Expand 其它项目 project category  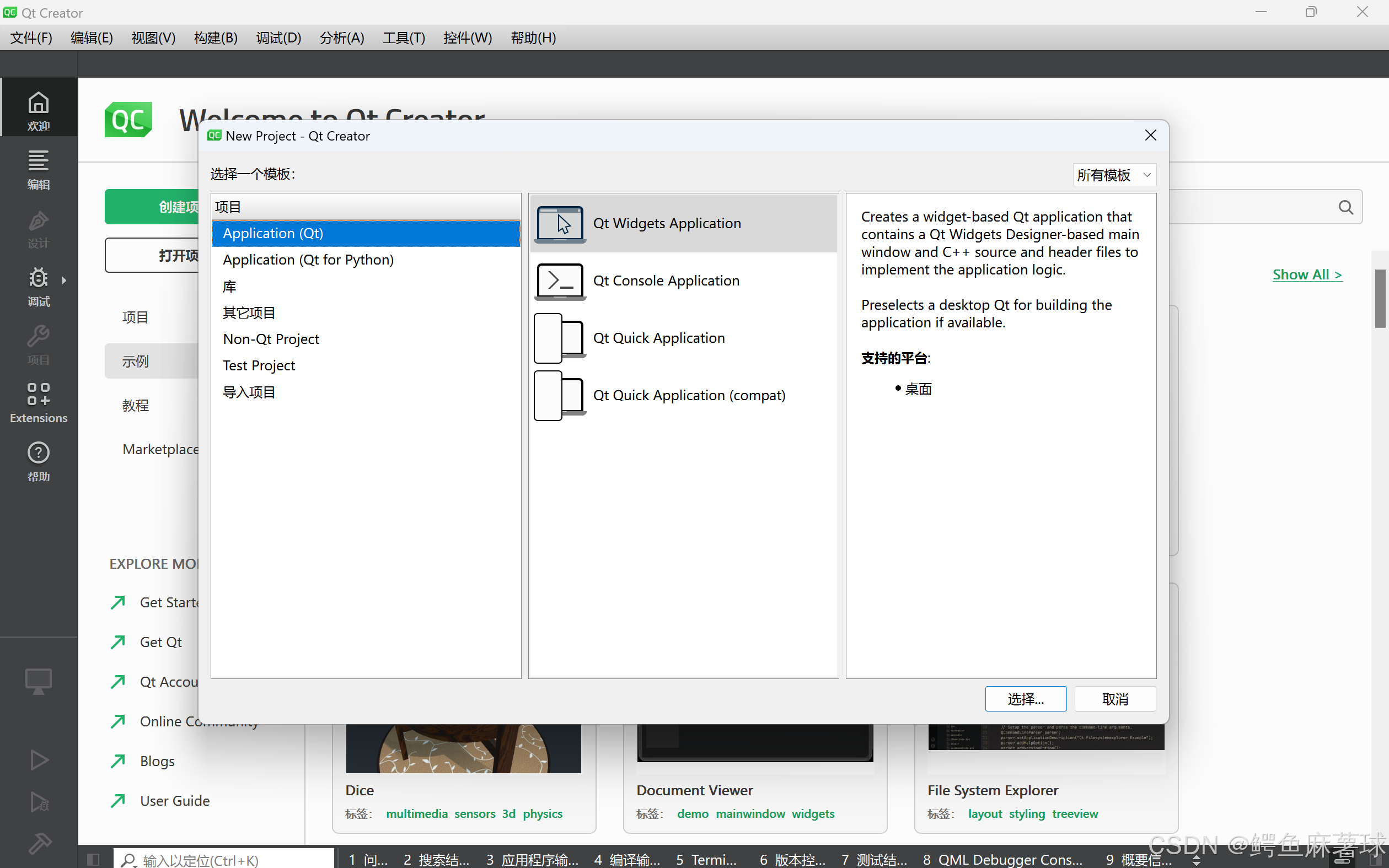249,312
